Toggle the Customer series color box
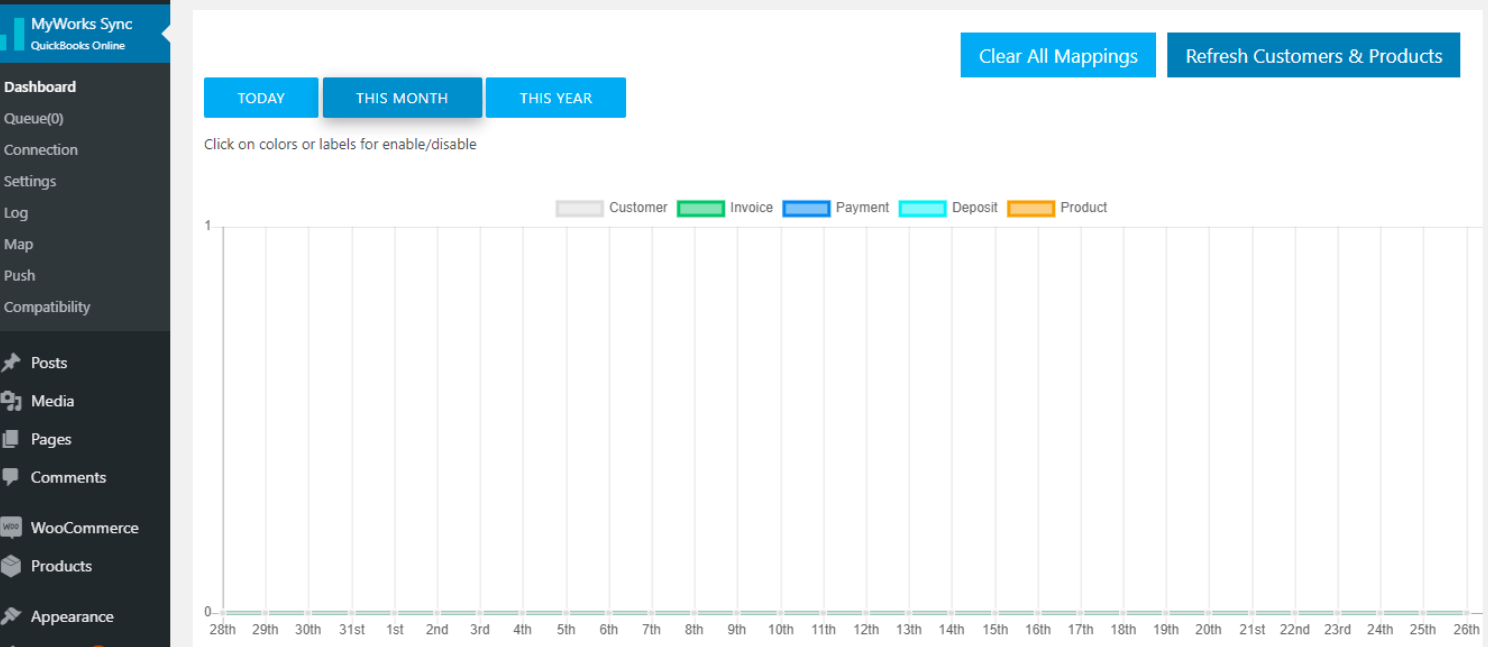Viewport: 1488px width, 647px height. coord(580,208)
